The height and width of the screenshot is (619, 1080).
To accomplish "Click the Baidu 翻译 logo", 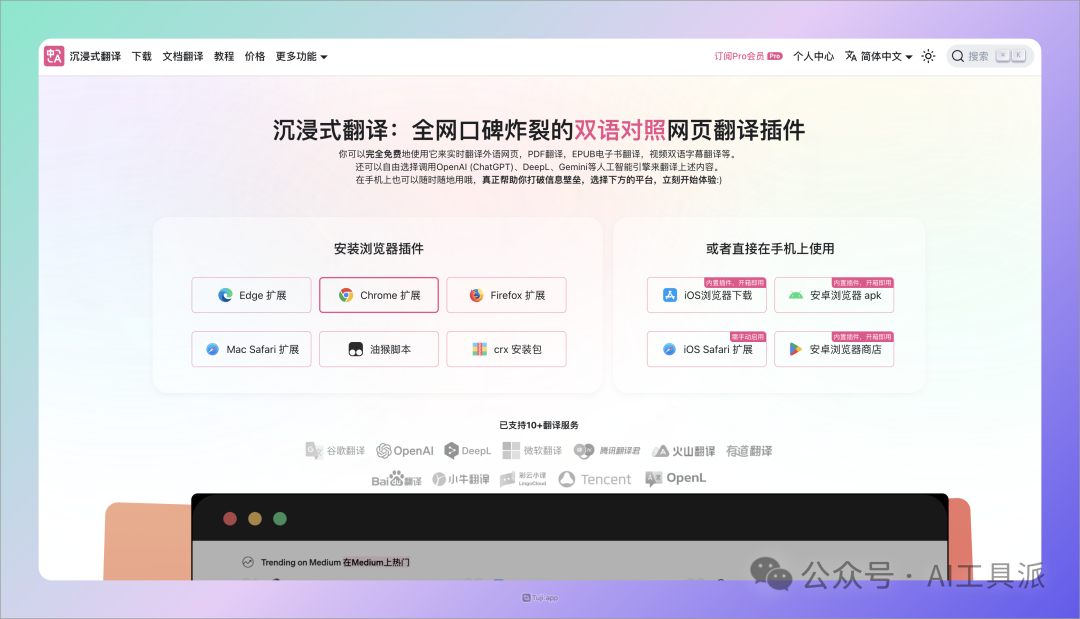I will (396, 479).
